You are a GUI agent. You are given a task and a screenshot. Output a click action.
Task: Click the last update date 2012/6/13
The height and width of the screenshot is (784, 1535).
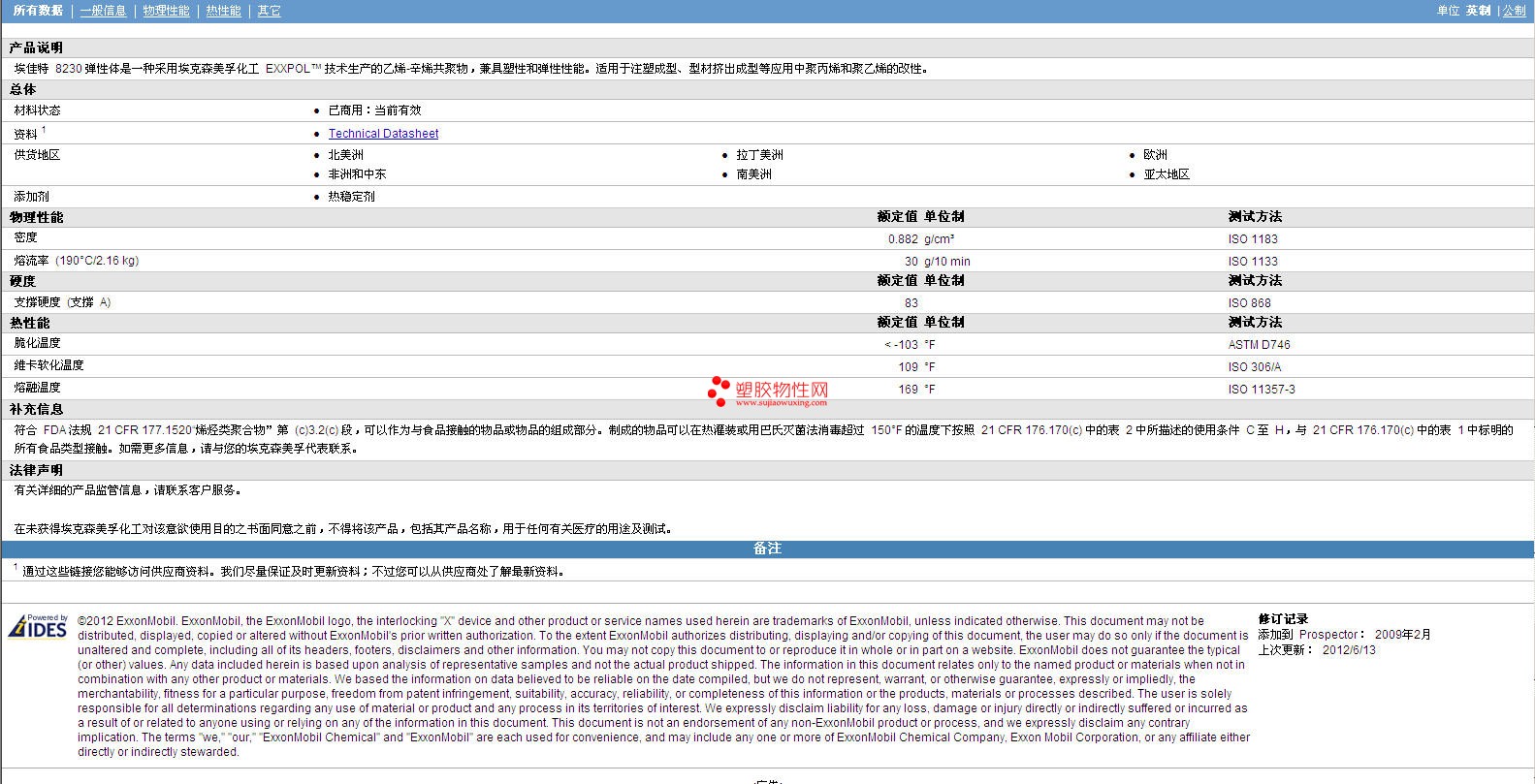click(x=1349, y=650)
